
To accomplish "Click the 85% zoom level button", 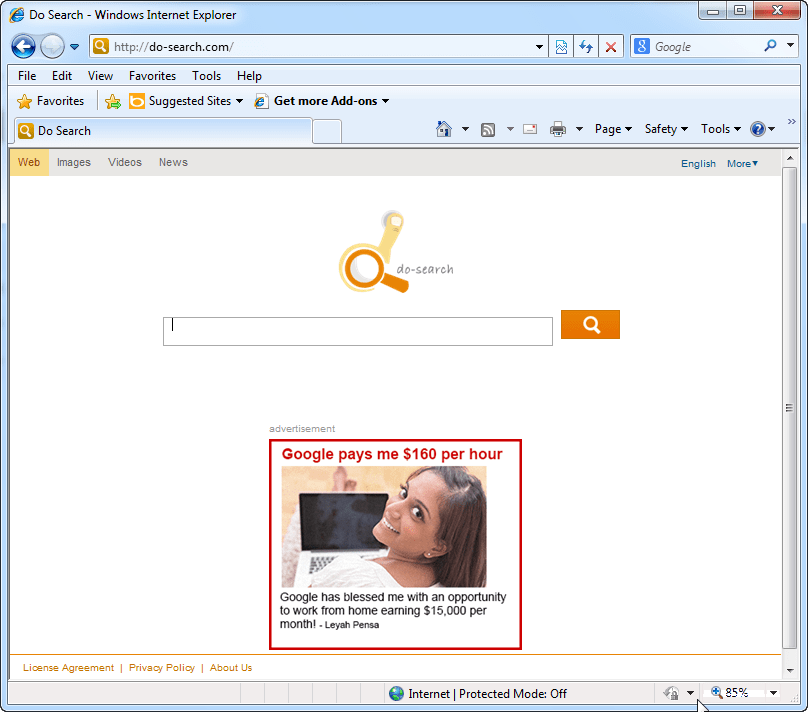I will (731, 693).
